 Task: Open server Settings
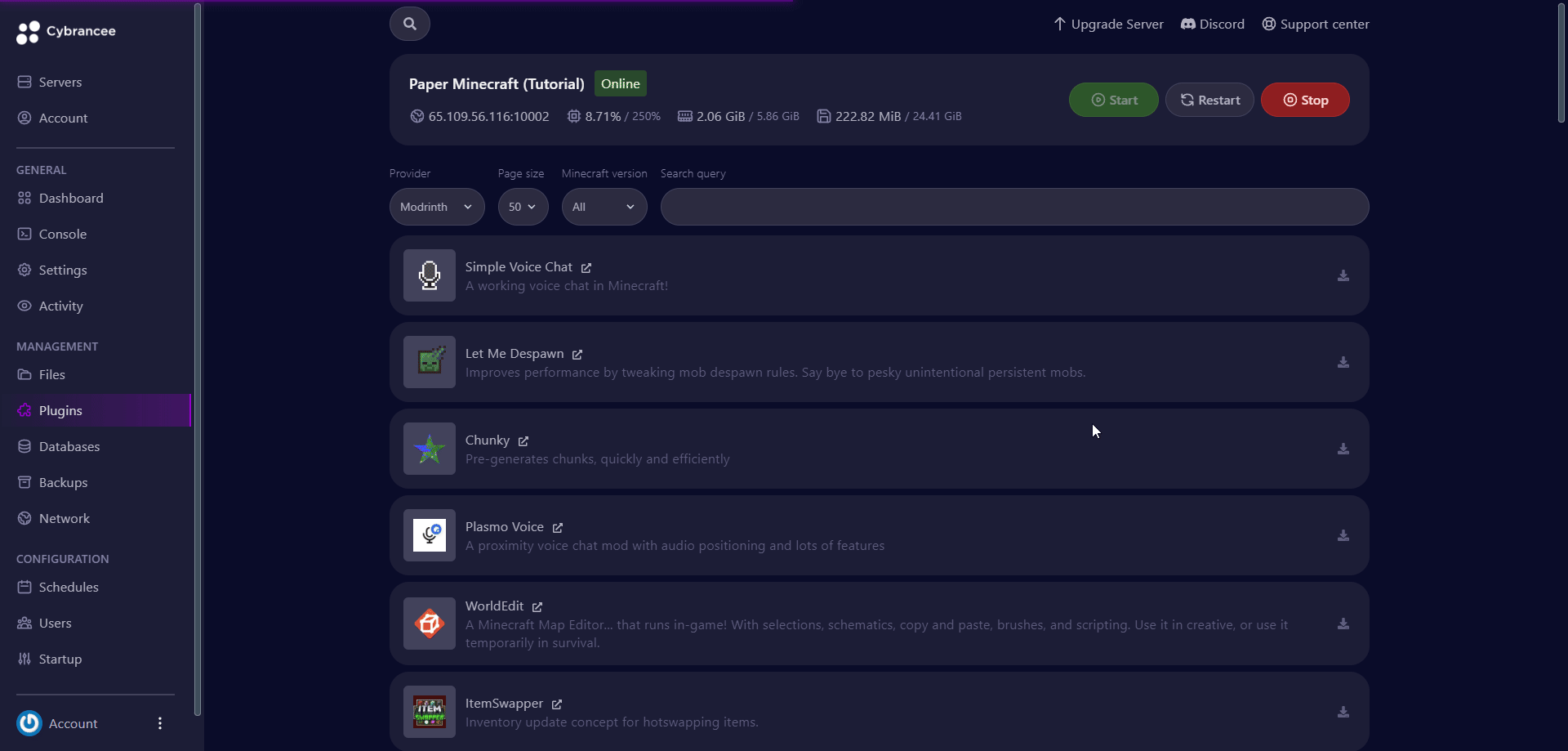coord(96,270)
